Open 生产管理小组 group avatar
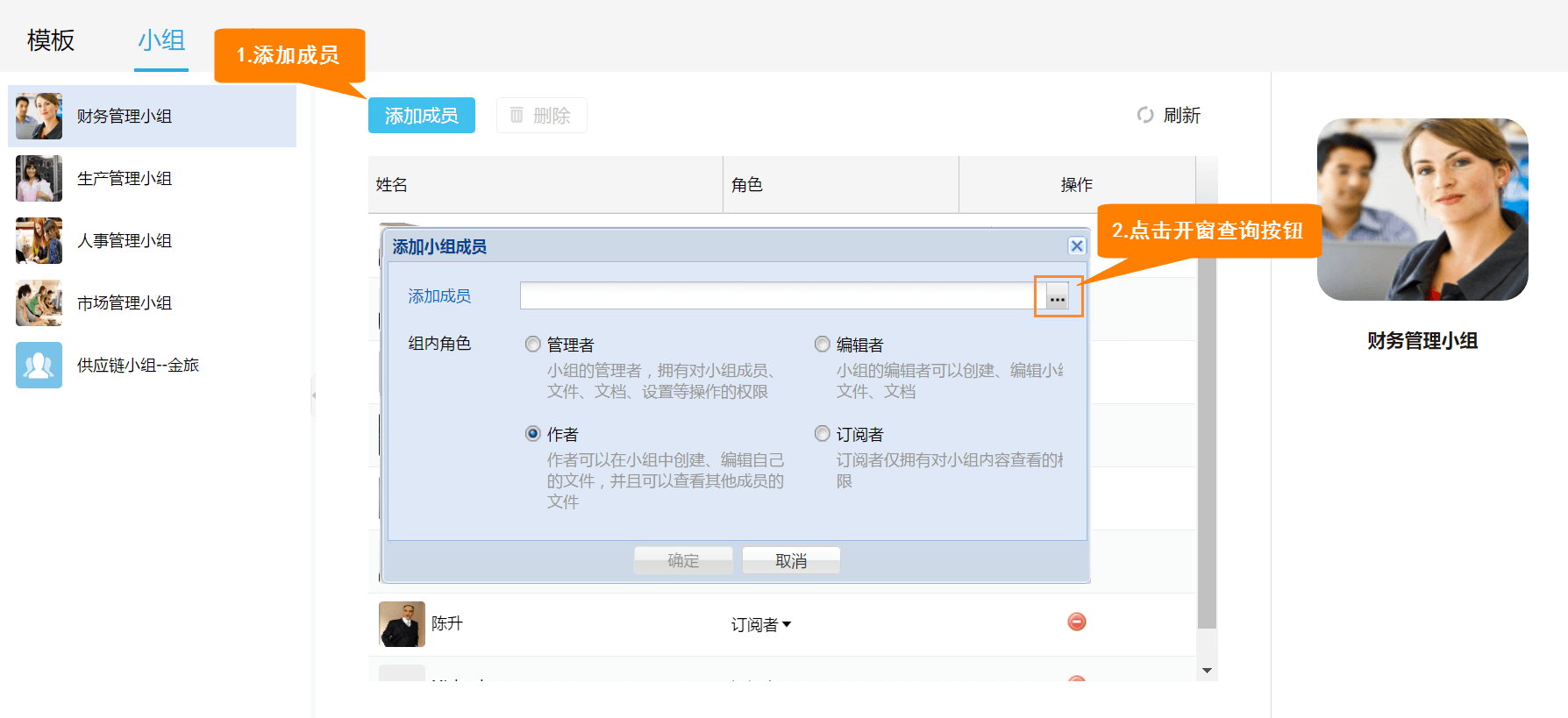 point(39,178)
